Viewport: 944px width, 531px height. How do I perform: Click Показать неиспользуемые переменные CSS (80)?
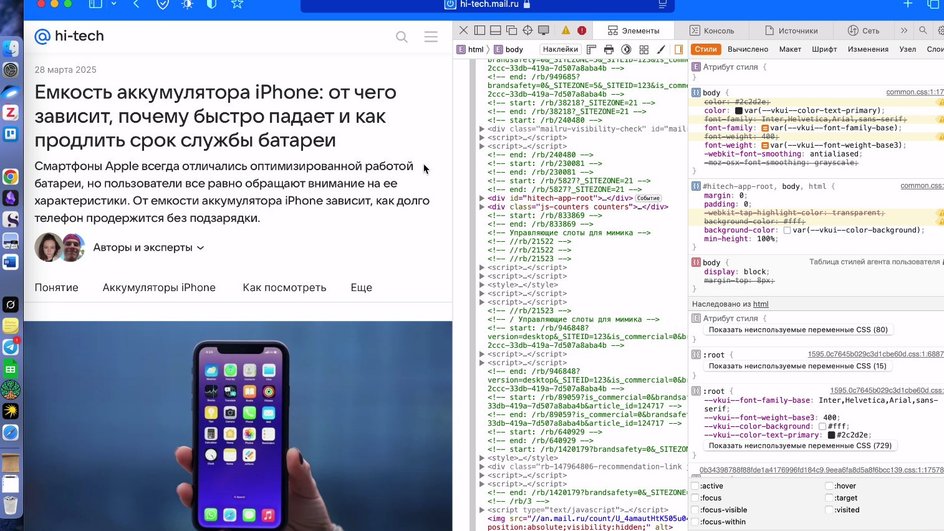[798, 330]
